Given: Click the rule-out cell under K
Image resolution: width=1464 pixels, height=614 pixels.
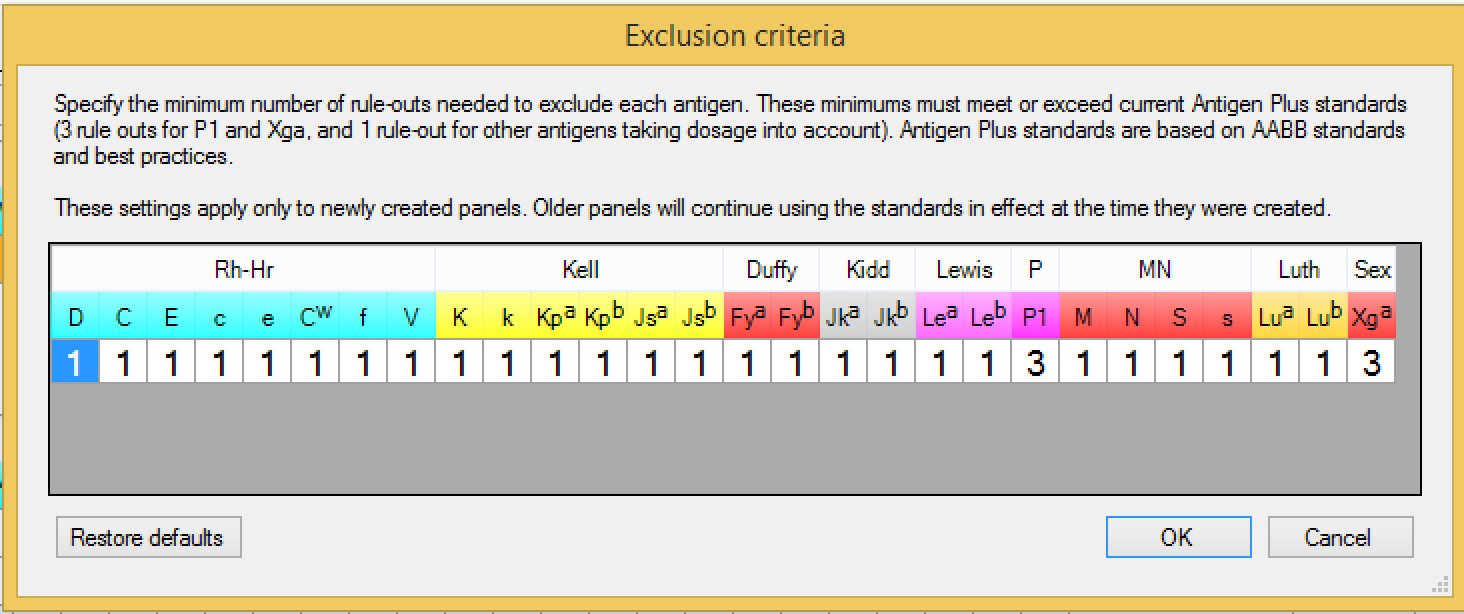Looking at the screenshot, I should (459, 362).
